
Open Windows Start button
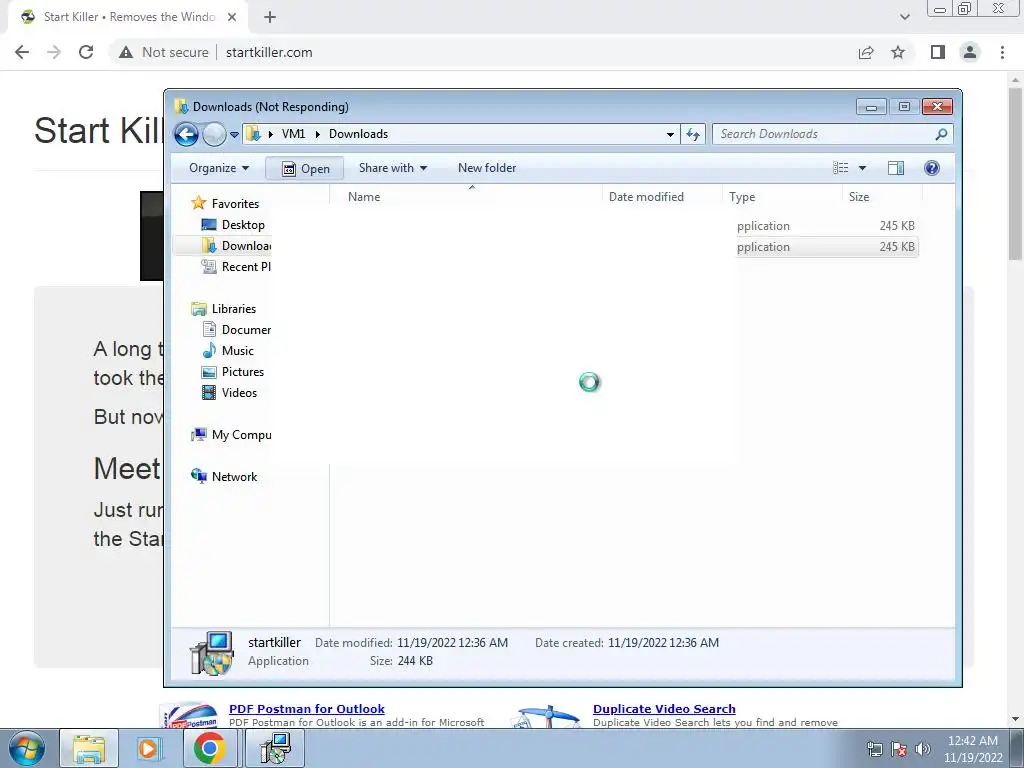[26, 748]
